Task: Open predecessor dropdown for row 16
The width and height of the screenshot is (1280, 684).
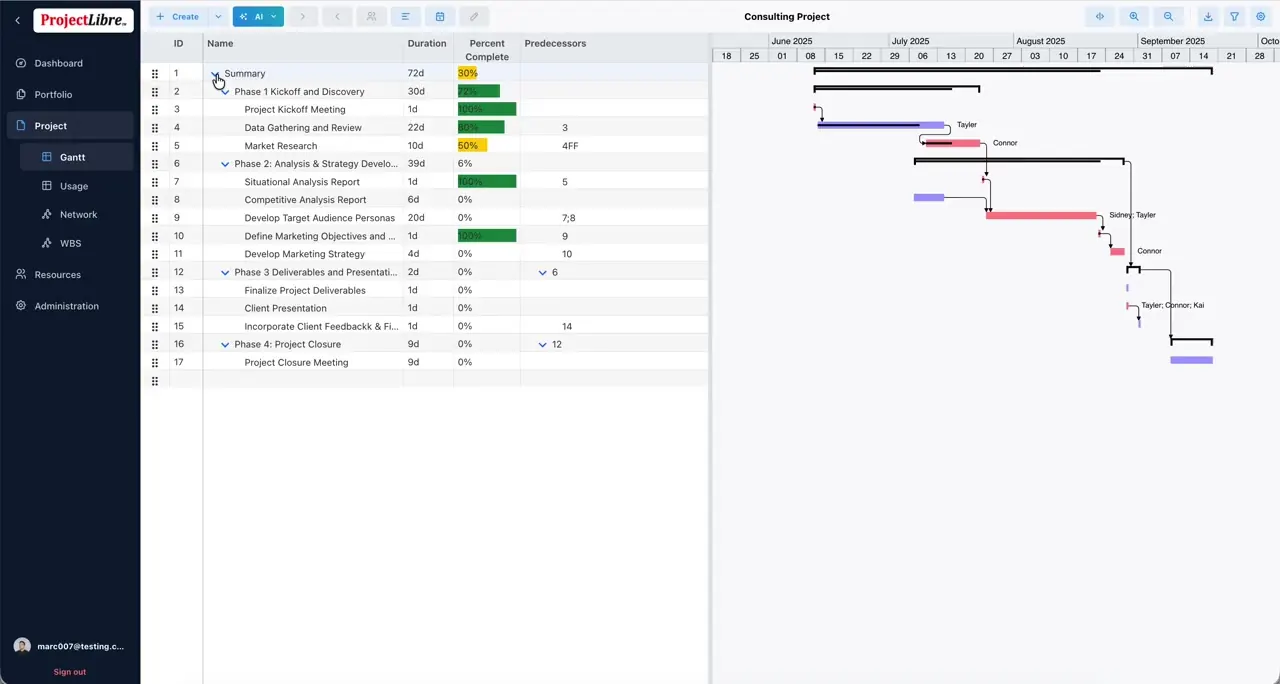Action: pyautogui.click(x=543, y=344)
